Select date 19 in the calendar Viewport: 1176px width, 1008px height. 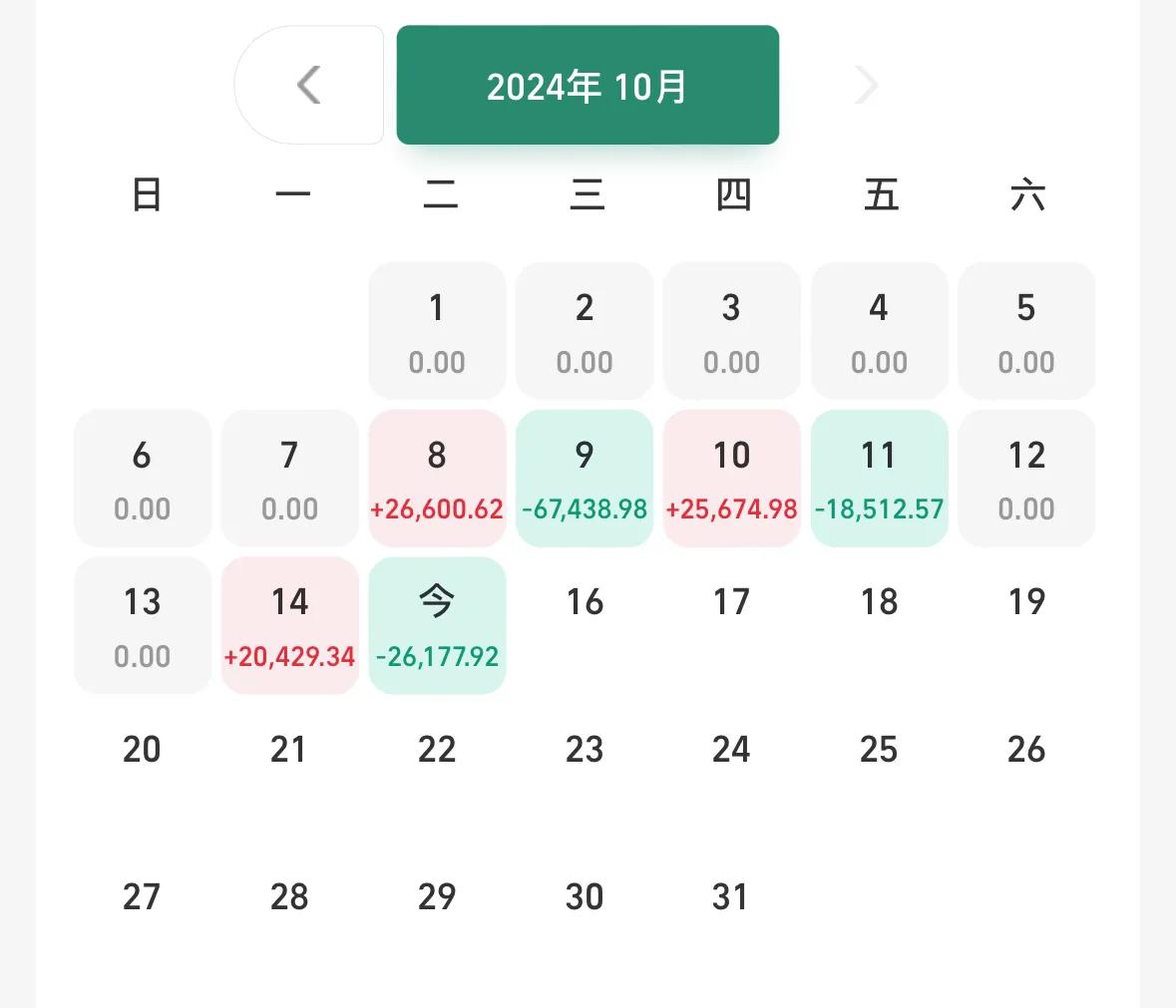1025,602
